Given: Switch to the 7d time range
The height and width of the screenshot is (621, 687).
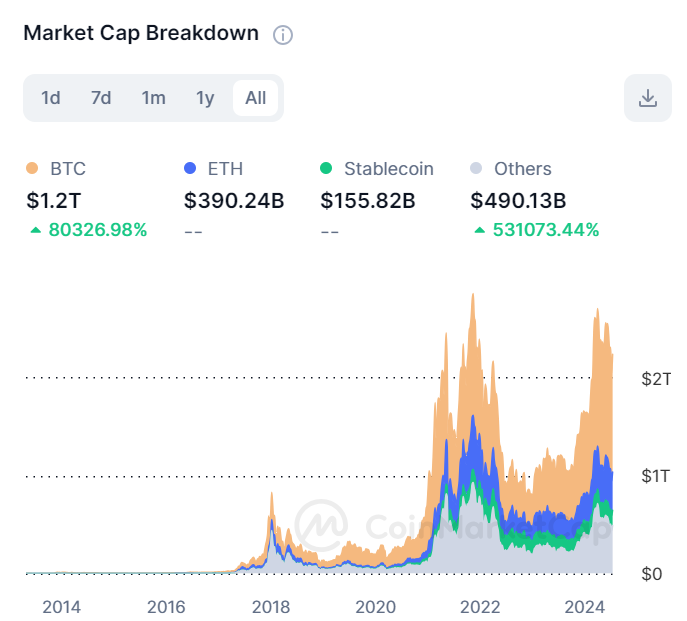Looking at the screenshot, I should (101, 98).
